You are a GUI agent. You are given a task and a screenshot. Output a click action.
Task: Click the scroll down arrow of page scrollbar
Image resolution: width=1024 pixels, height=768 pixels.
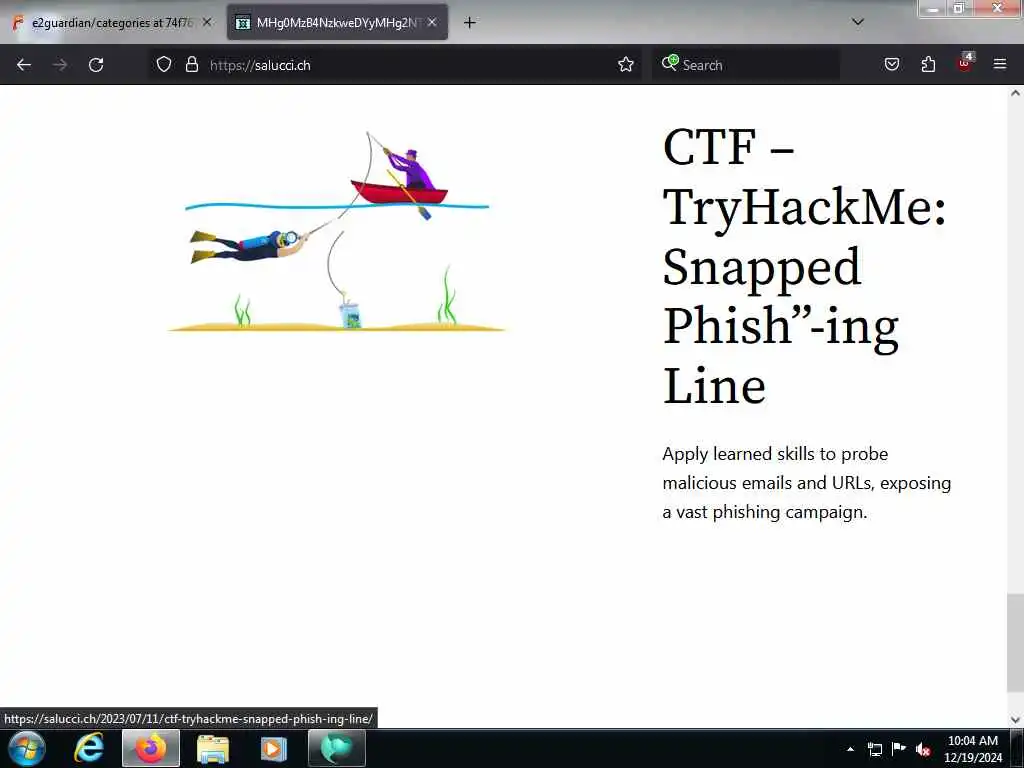pos(1015,720)
